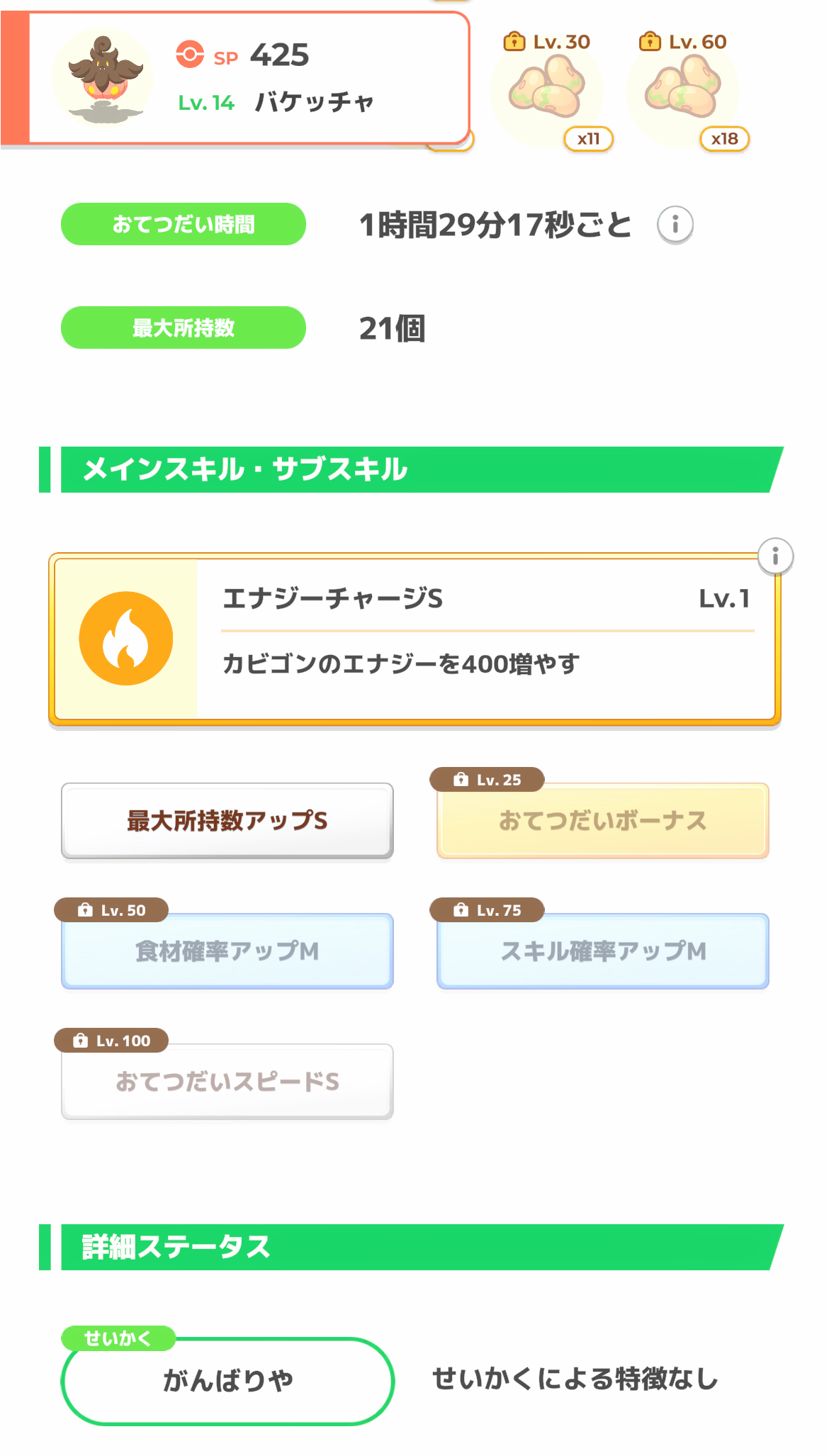Tap the Poké Ball SP icon

[190, 55]
